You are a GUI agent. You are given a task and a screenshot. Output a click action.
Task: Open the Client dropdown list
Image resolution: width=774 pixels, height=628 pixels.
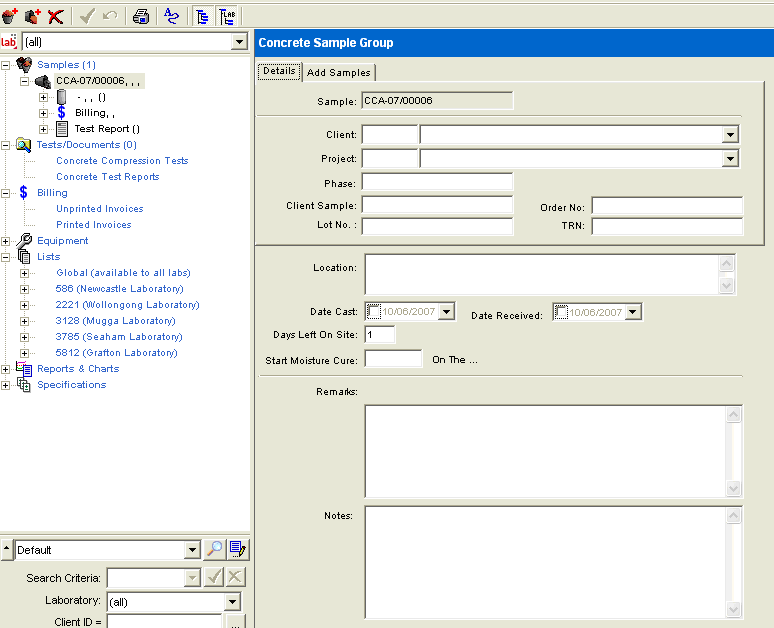pyautogui.click(x=730, y=135)
